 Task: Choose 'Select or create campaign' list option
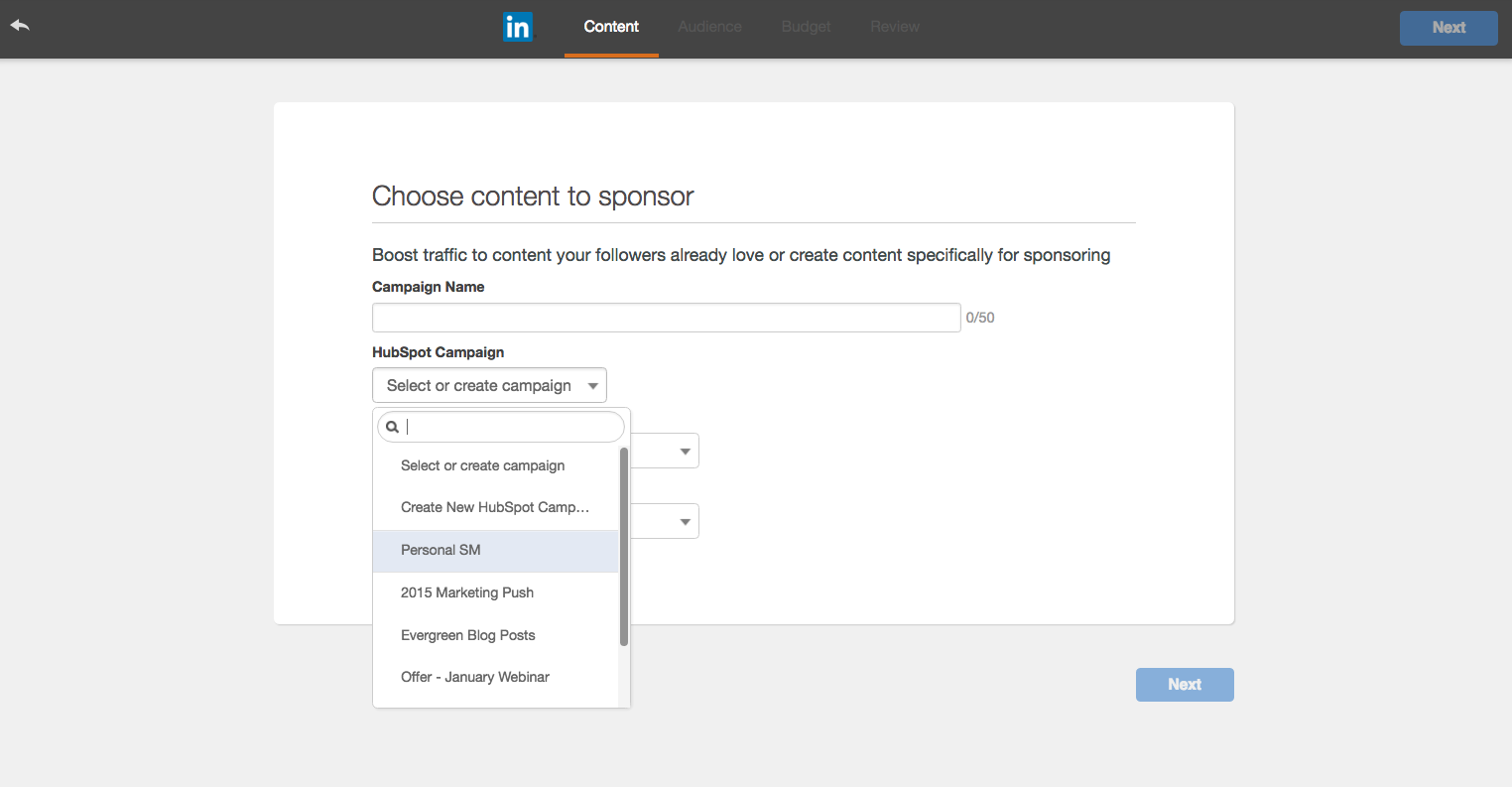[x=495, y=465]
